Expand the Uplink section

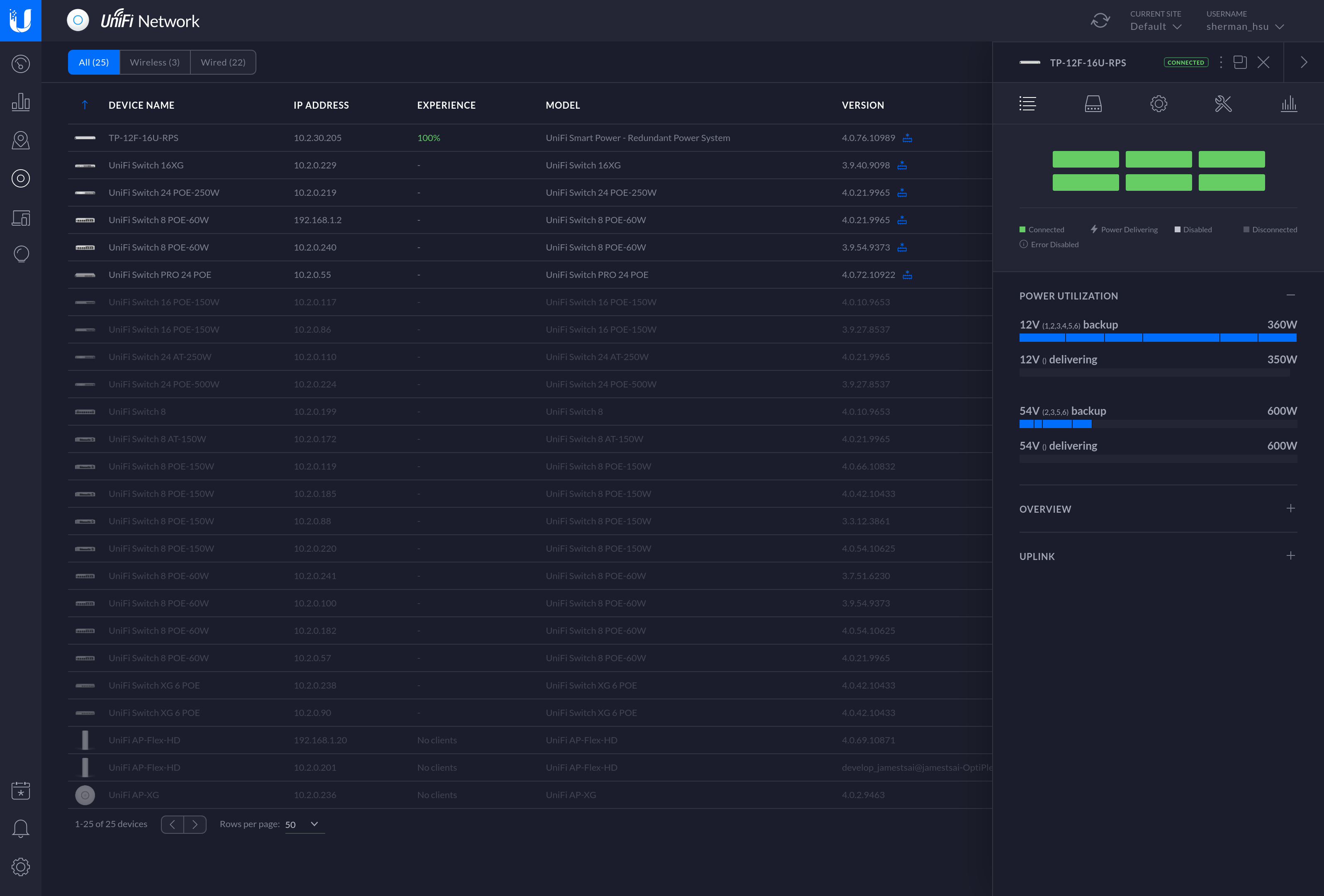coord(1290,555)
